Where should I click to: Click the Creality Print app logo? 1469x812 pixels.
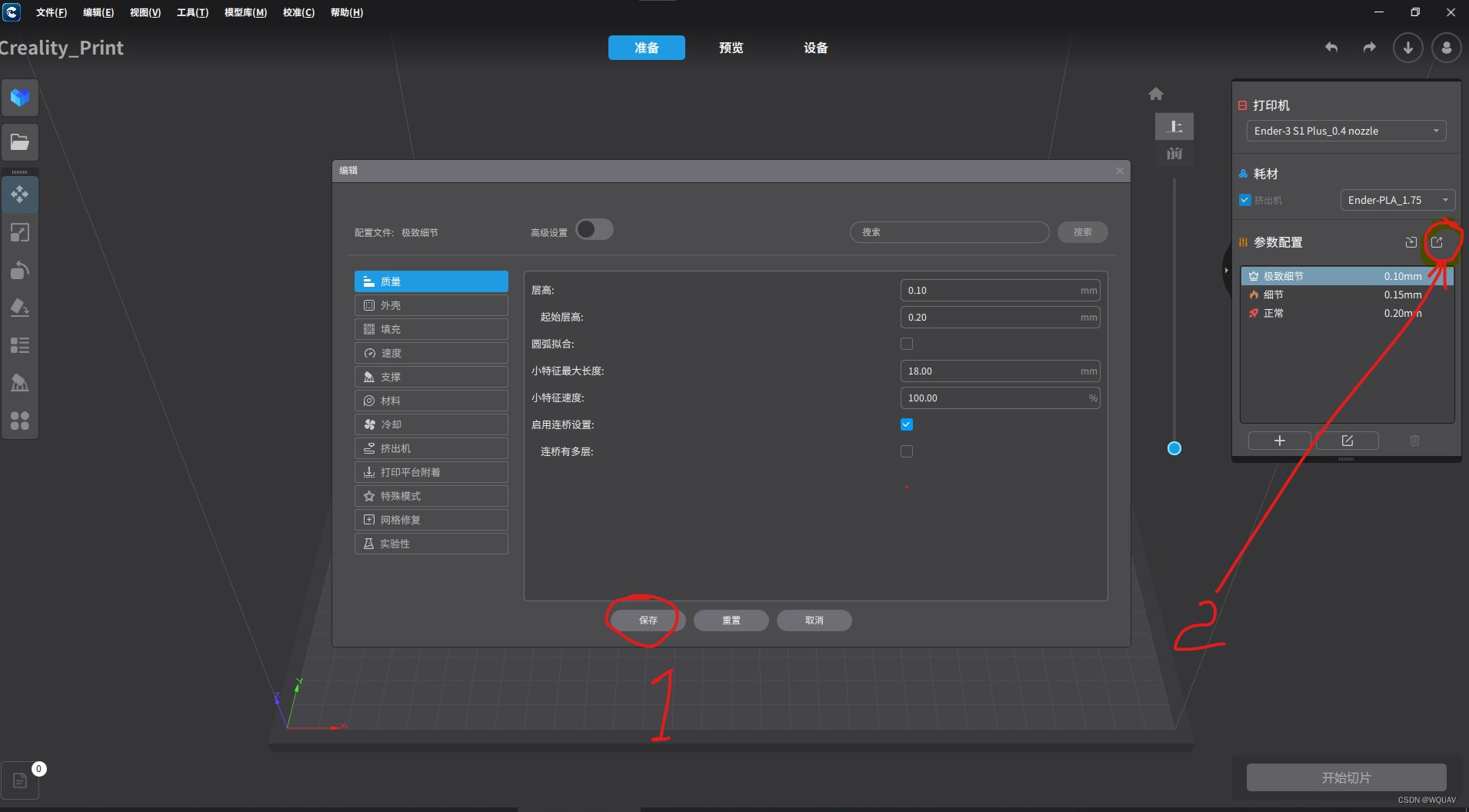(12, 12)
